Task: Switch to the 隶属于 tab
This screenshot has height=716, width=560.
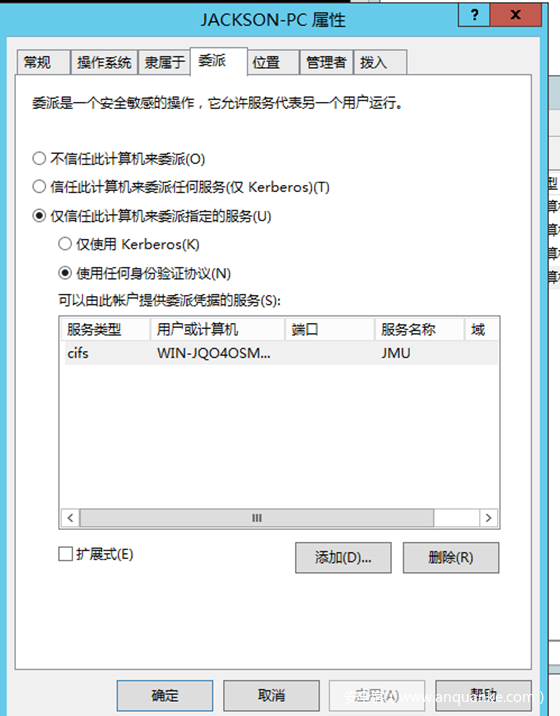Action: tap(164, 62)
